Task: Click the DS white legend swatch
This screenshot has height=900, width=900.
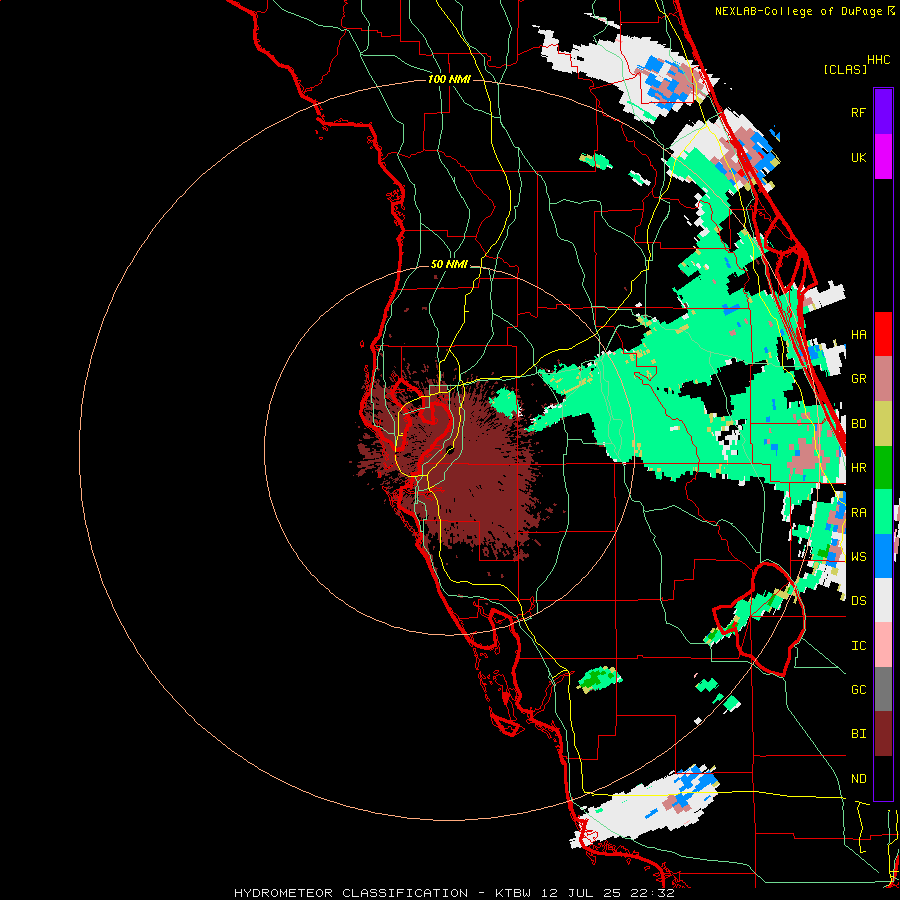Action: coord(883,600)
